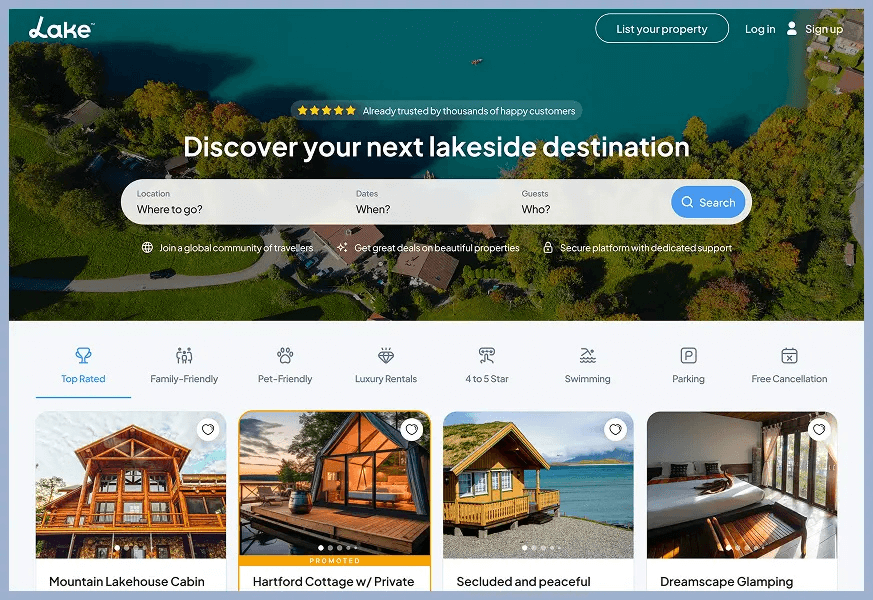
Task: Click the List your property button
Action: tap(661, 28)
